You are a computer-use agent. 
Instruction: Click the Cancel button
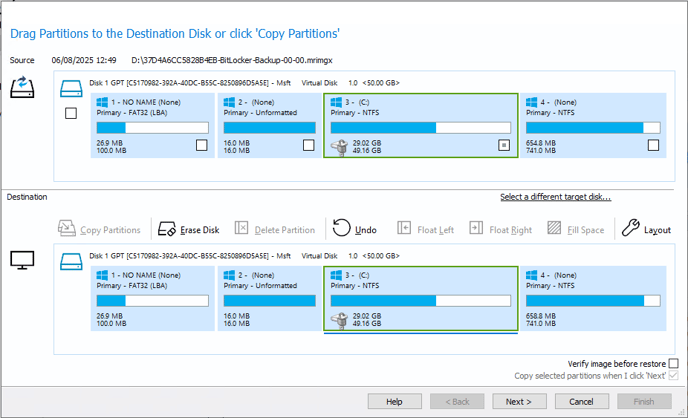(x=581, y=401)
